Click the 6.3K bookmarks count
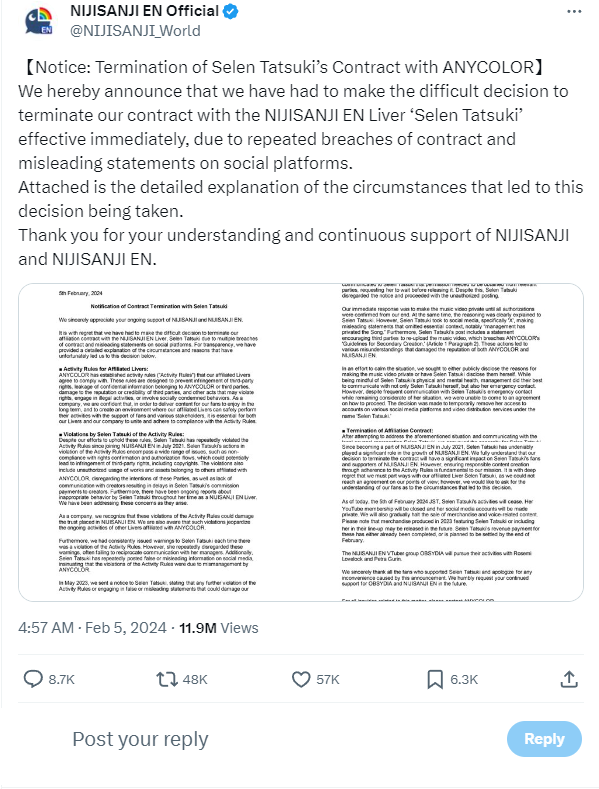599x789 pixels. tap(464, 680)
